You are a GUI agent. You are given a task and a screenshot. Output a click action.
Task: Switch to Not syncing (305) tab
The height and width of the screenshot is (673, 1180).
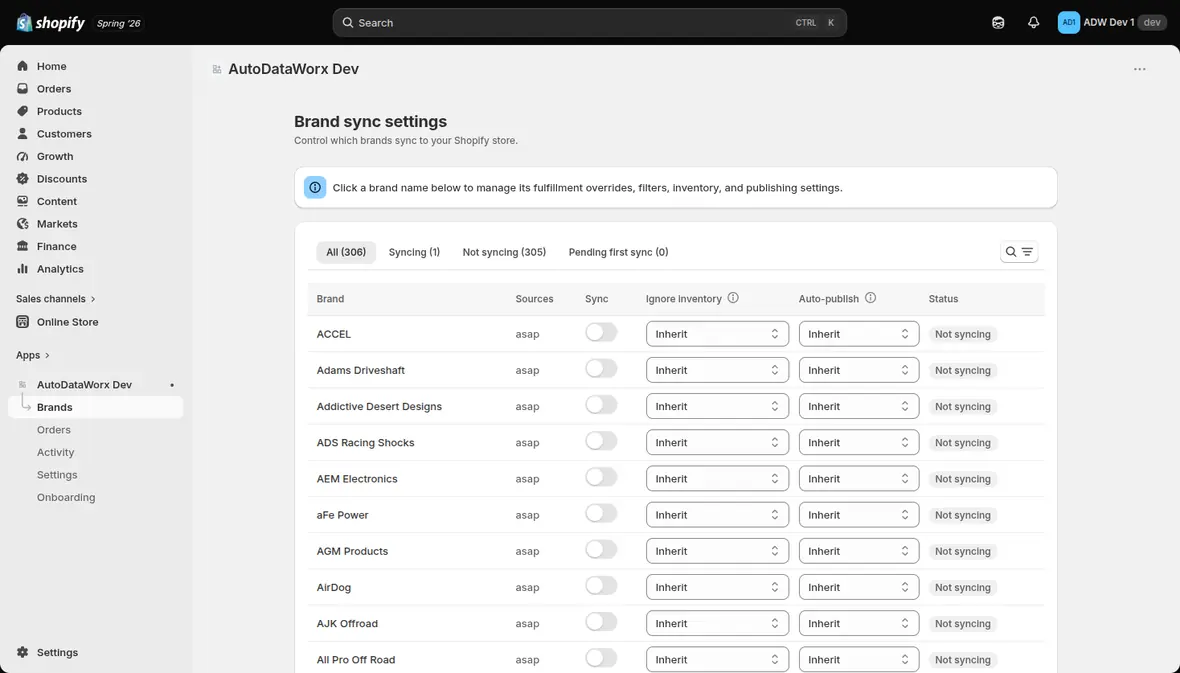[x=504, y=252]
